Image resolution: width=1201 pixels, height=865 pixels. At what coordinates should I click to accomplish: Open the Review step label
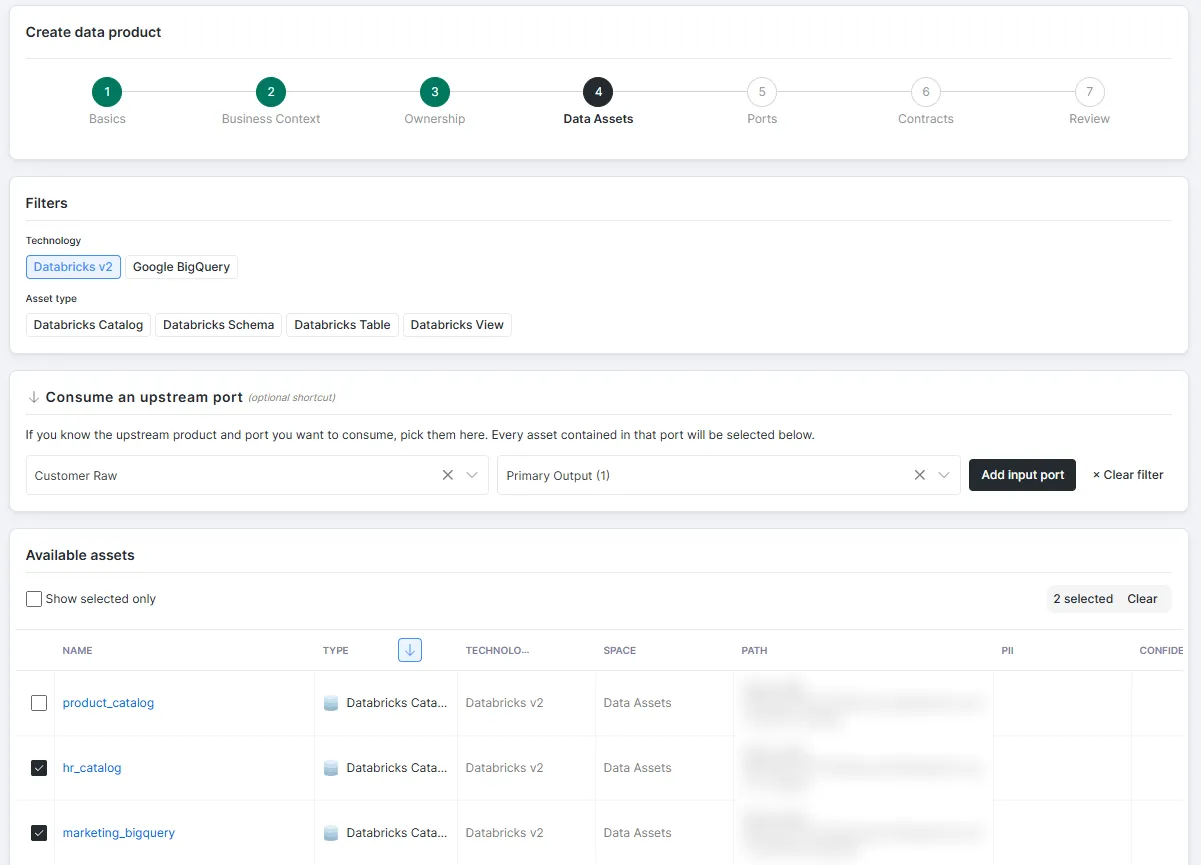[x=1089, y=119]
